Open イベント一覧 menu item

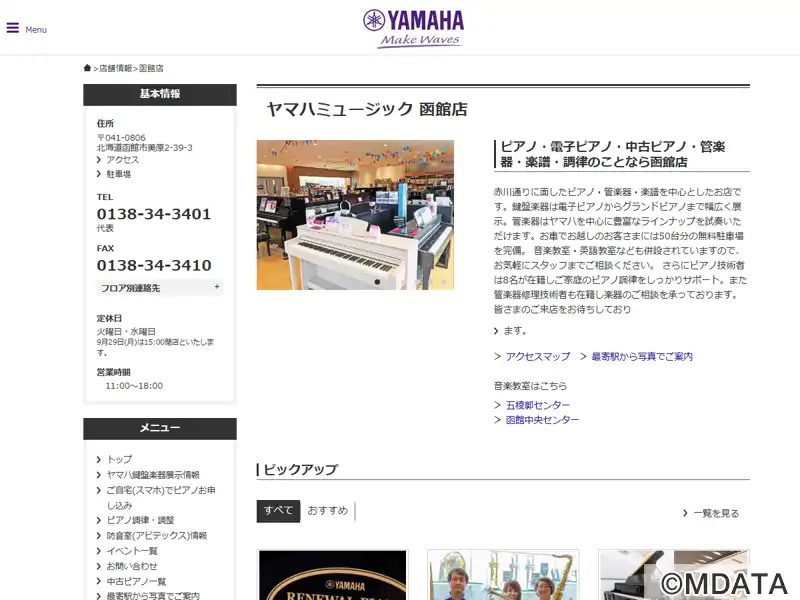(132, 551)
